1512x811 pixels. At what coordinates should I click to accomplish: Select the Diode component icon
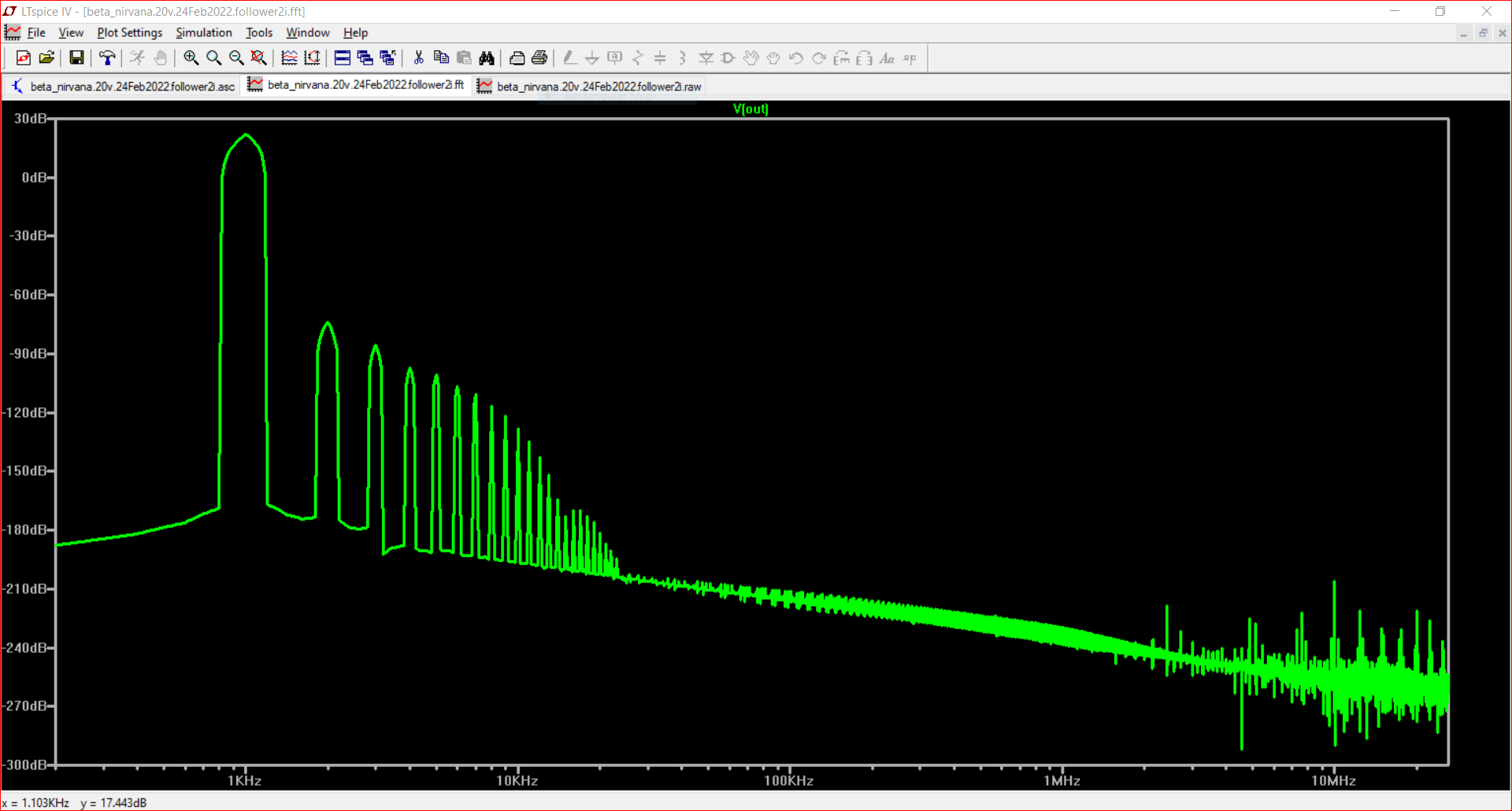(706, 57)
